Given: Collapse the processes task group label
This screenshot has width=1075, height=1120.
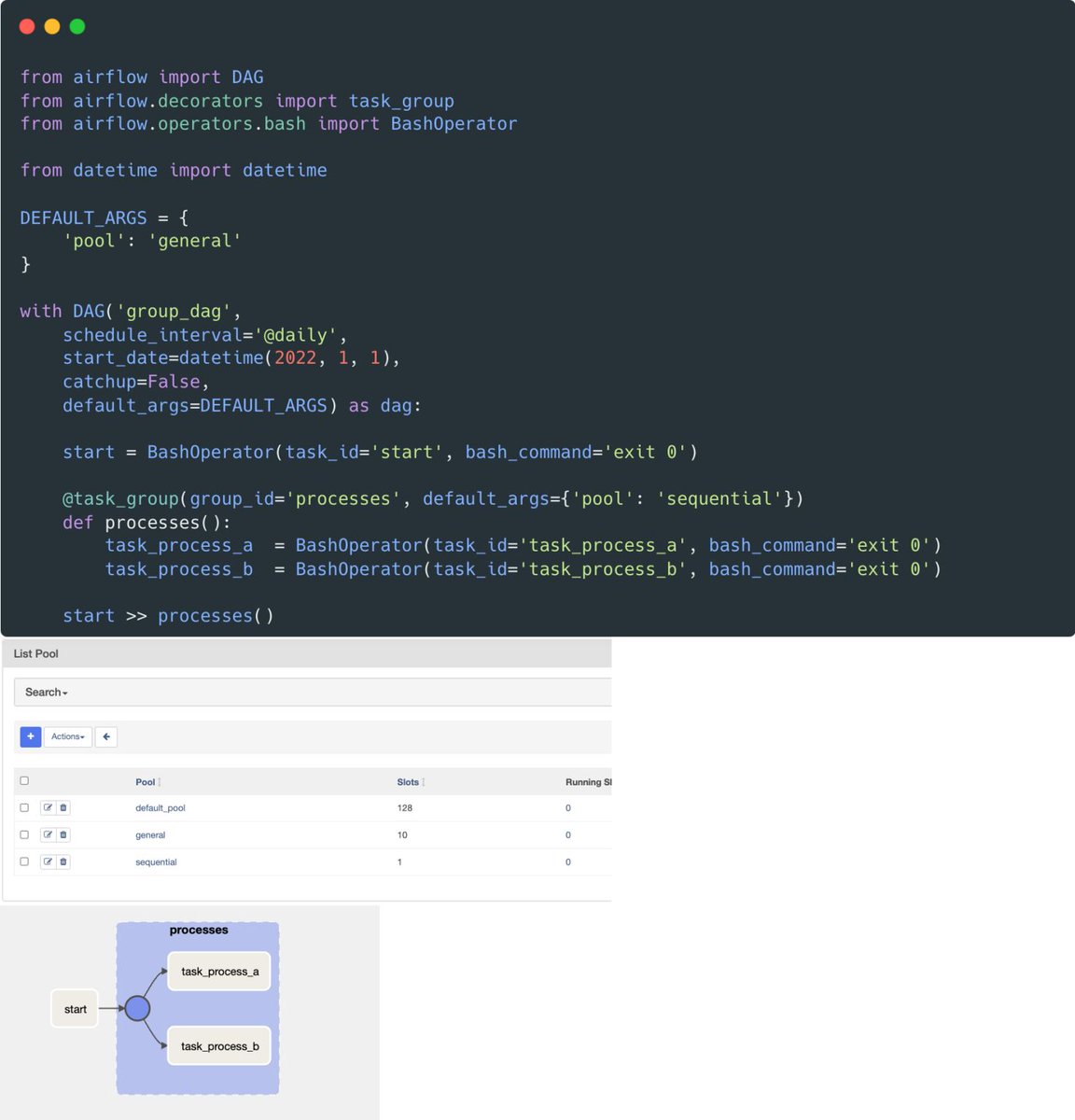Looking at the screenshot, I should click(199, 930).
